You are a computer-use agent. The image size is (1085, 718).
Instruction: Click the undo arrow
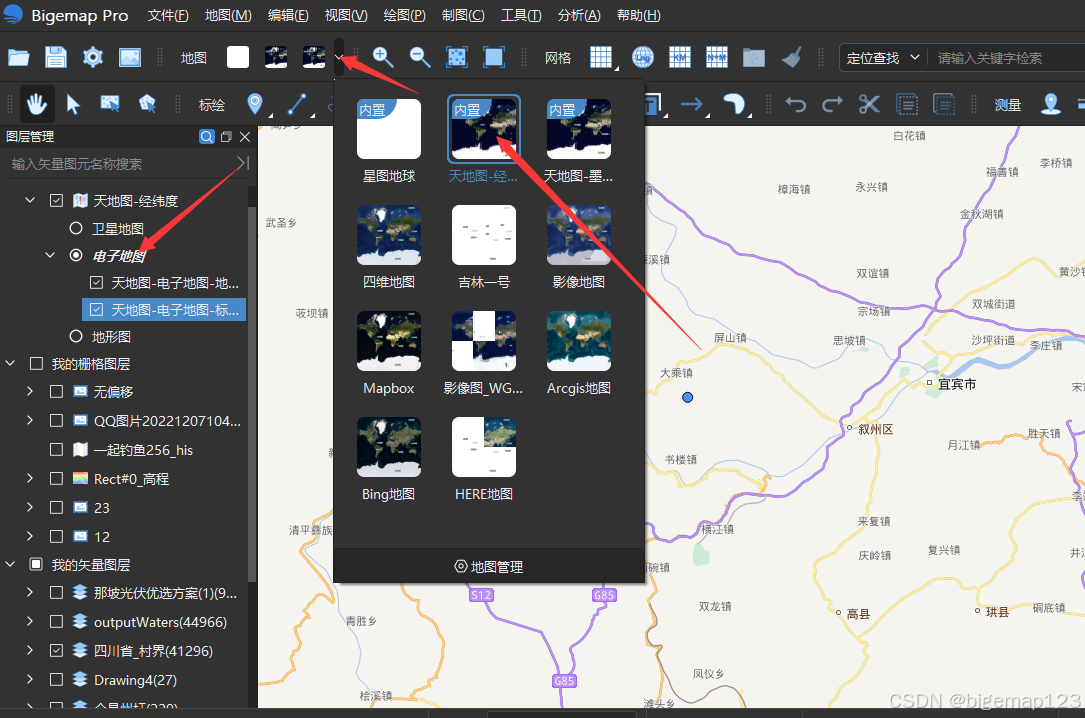(796, 104)
